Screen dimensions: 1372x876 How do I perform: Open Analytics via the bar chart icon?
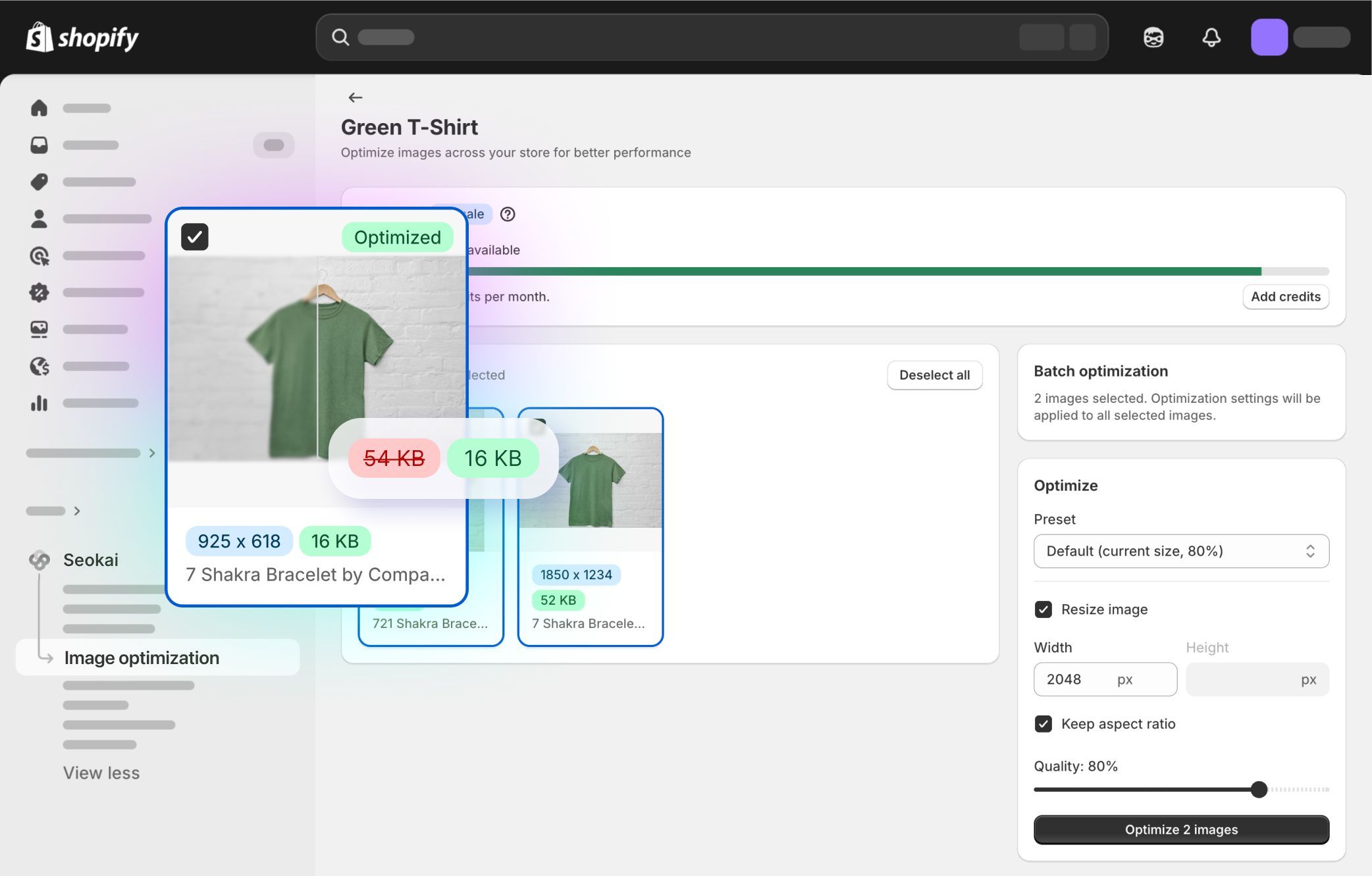click(x=39, y=403)
